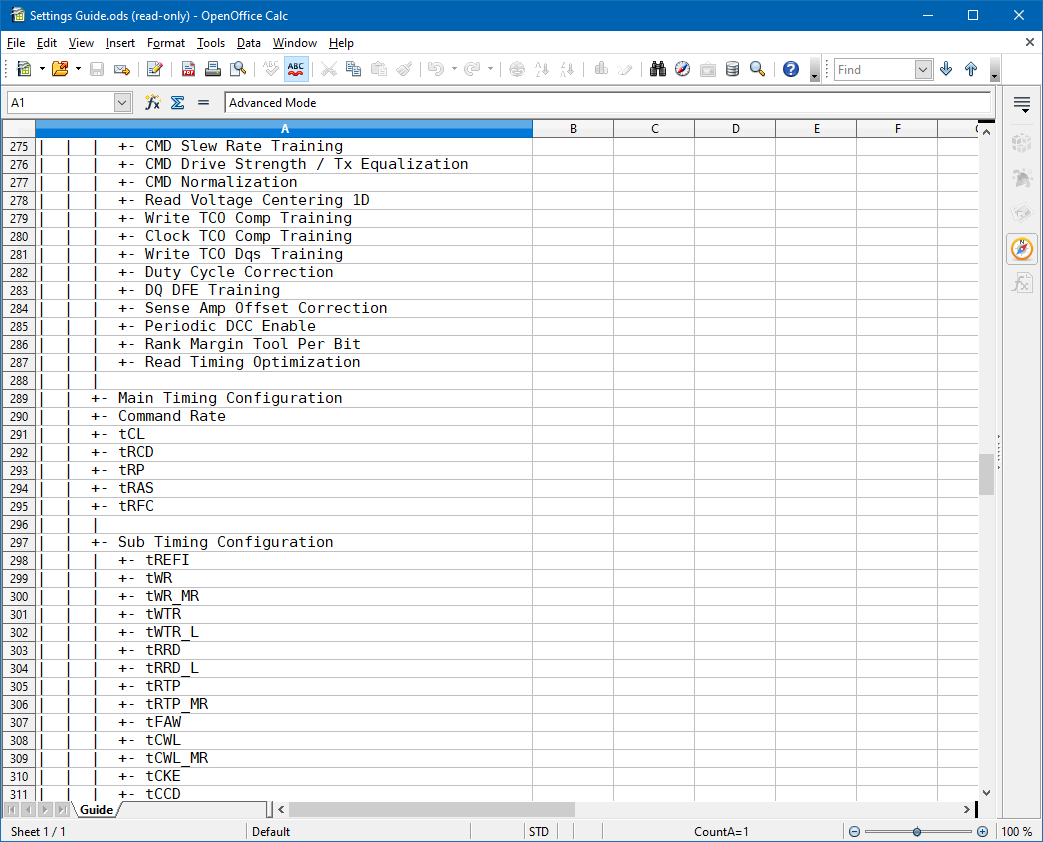The image size is (1043, 842).
Task: Click Find Next down arrow button
Action: point(946,69)
